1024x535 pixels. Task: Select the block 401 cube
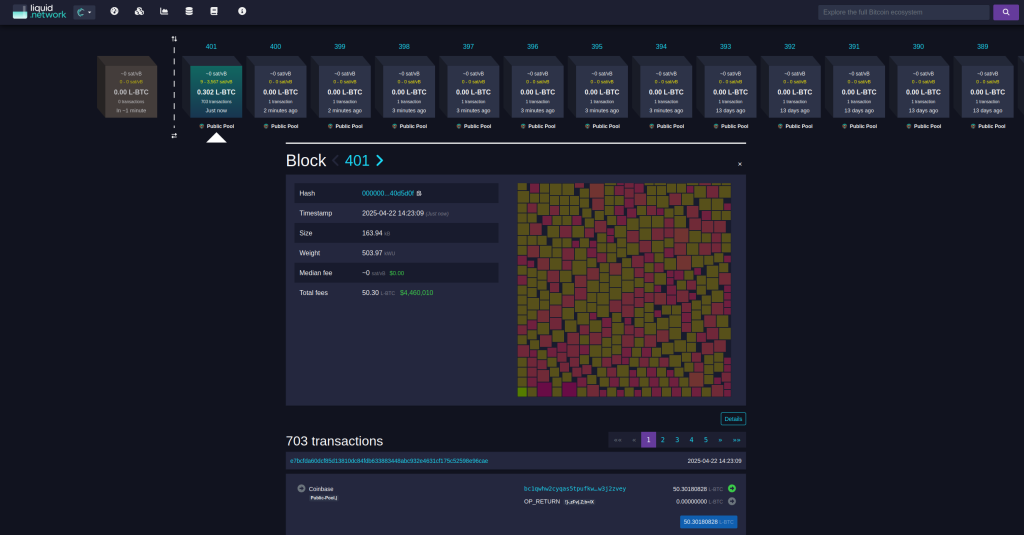coord(213,87)
